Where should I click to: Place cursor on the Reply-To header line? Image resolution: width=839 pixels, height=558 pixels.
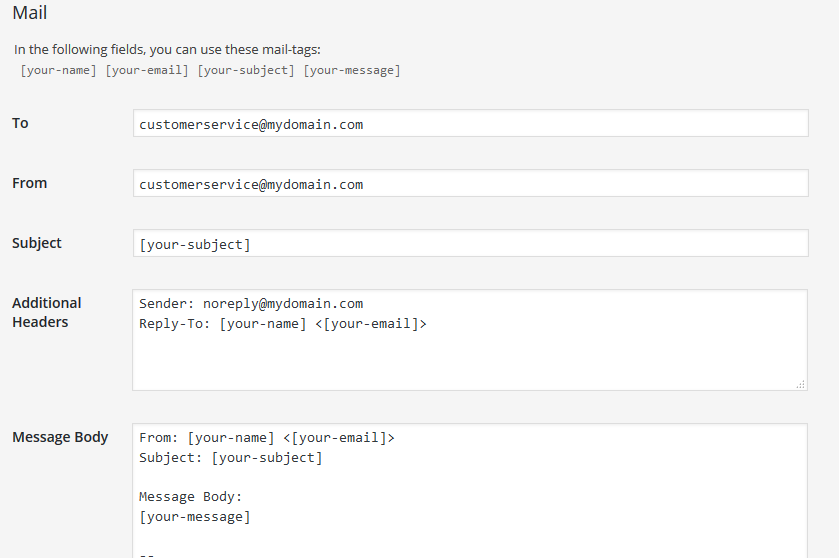click(x=283, y=324)
